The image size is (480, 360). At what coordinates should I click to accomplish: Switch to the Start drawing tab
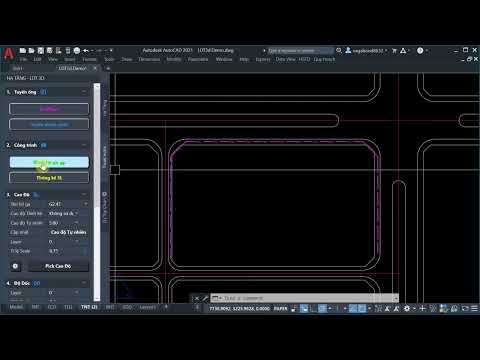pos(18,68)
